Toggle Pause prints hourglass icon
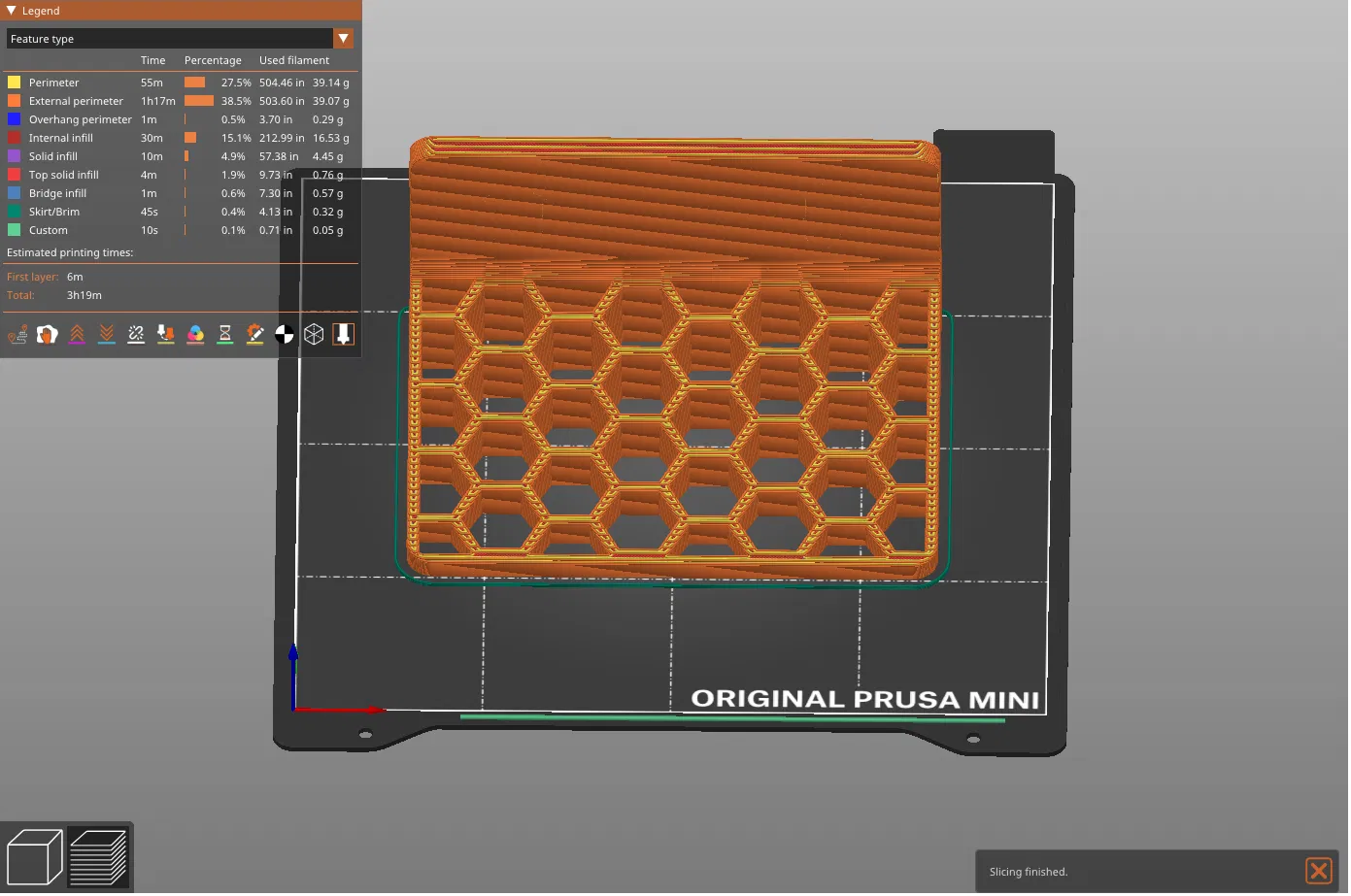 pos(225,335)
